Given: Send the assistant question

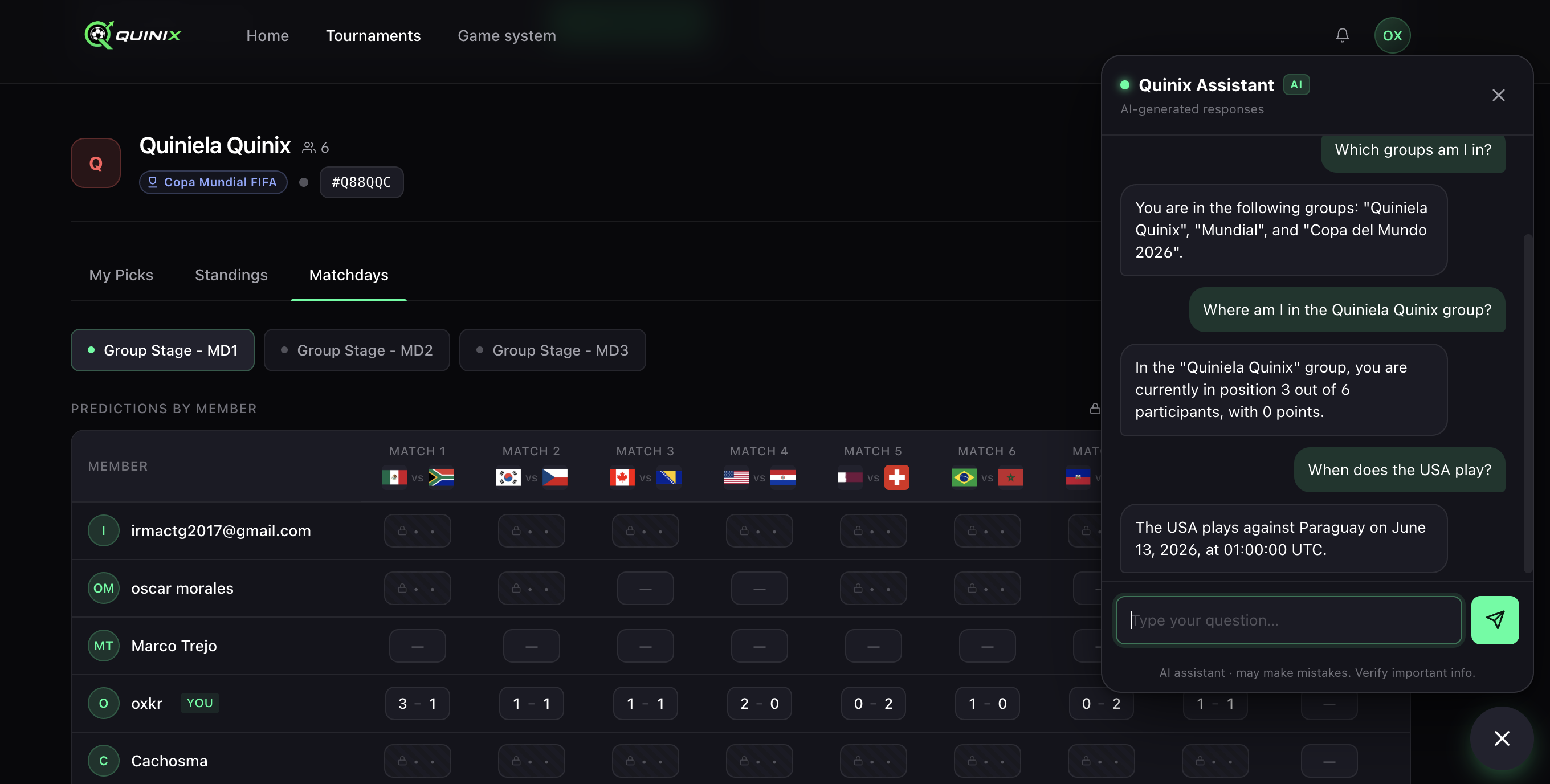Looking at the screenshot, I should tap(1495, 620).
